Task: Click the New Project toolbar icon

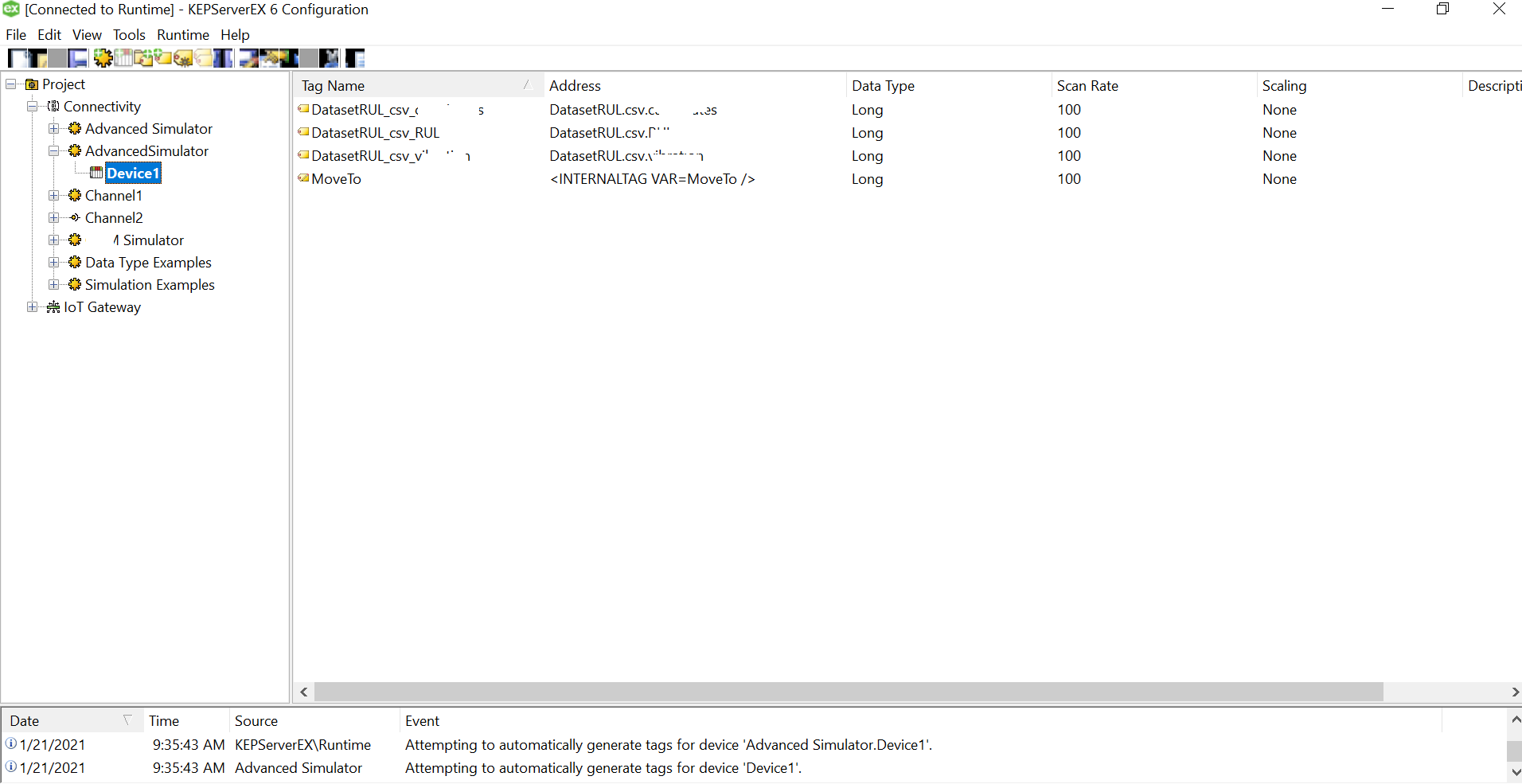Action: pos(17,58)
